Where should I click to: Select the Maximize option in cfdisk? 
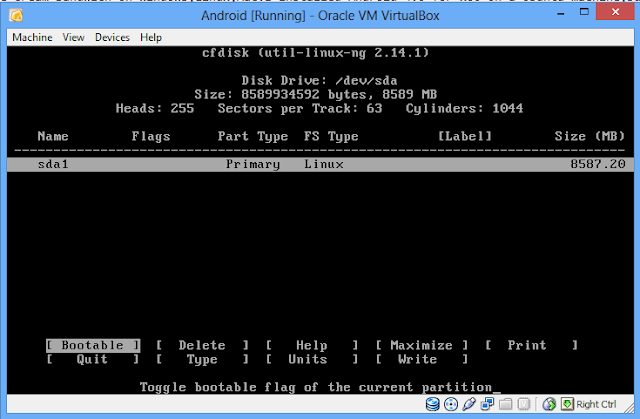422,346
